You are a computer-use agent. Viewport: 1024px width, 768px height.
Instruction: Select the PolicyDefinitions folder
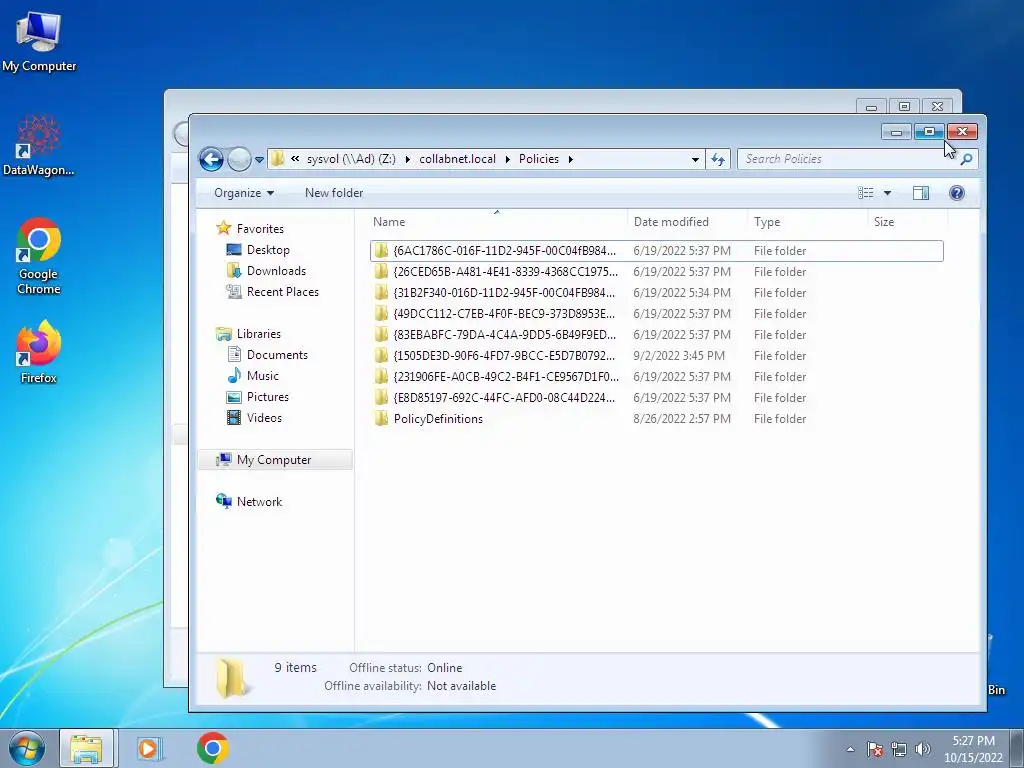point(656,419)
